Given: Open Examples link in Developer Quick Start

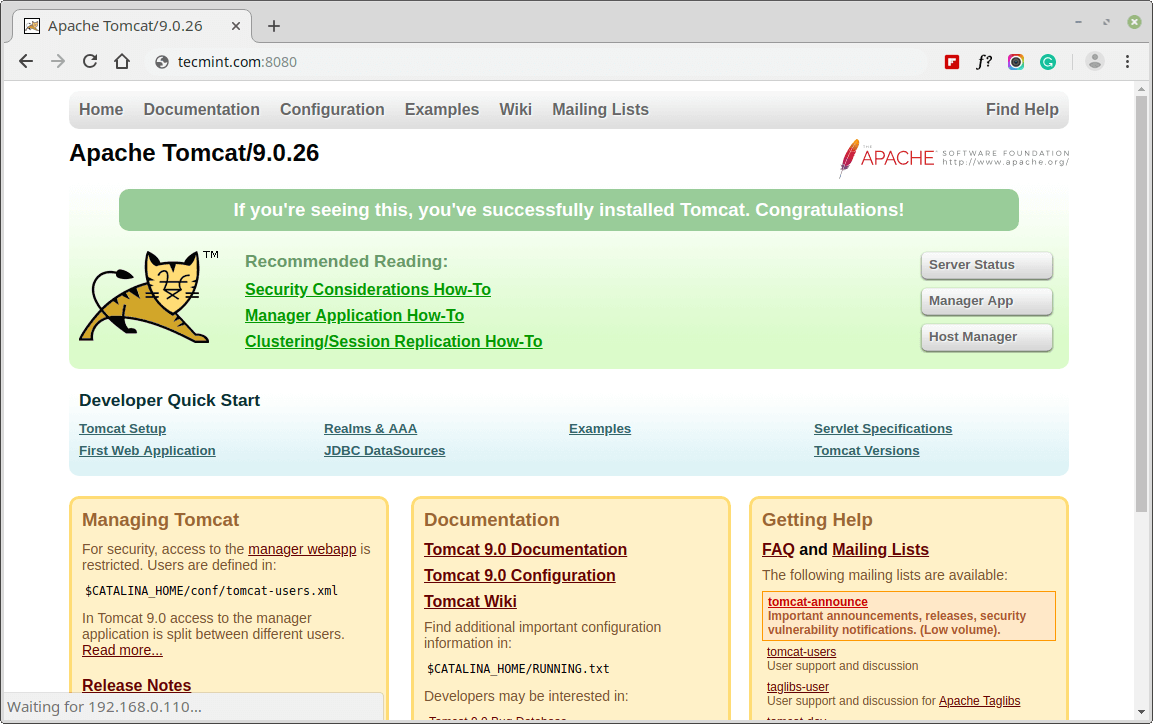Looking at the screenshot, I should (600, 429).
